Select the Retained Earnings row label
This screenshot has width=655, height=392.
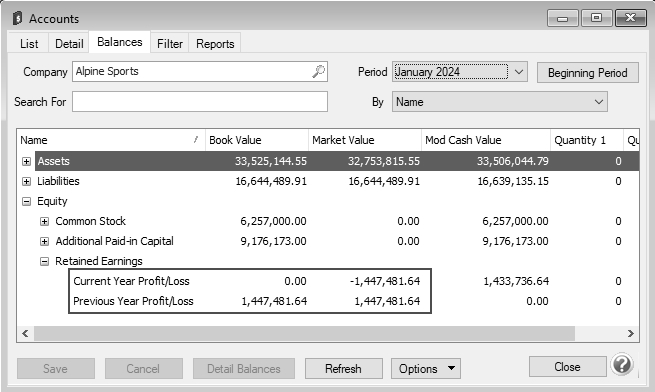point(99,261)
